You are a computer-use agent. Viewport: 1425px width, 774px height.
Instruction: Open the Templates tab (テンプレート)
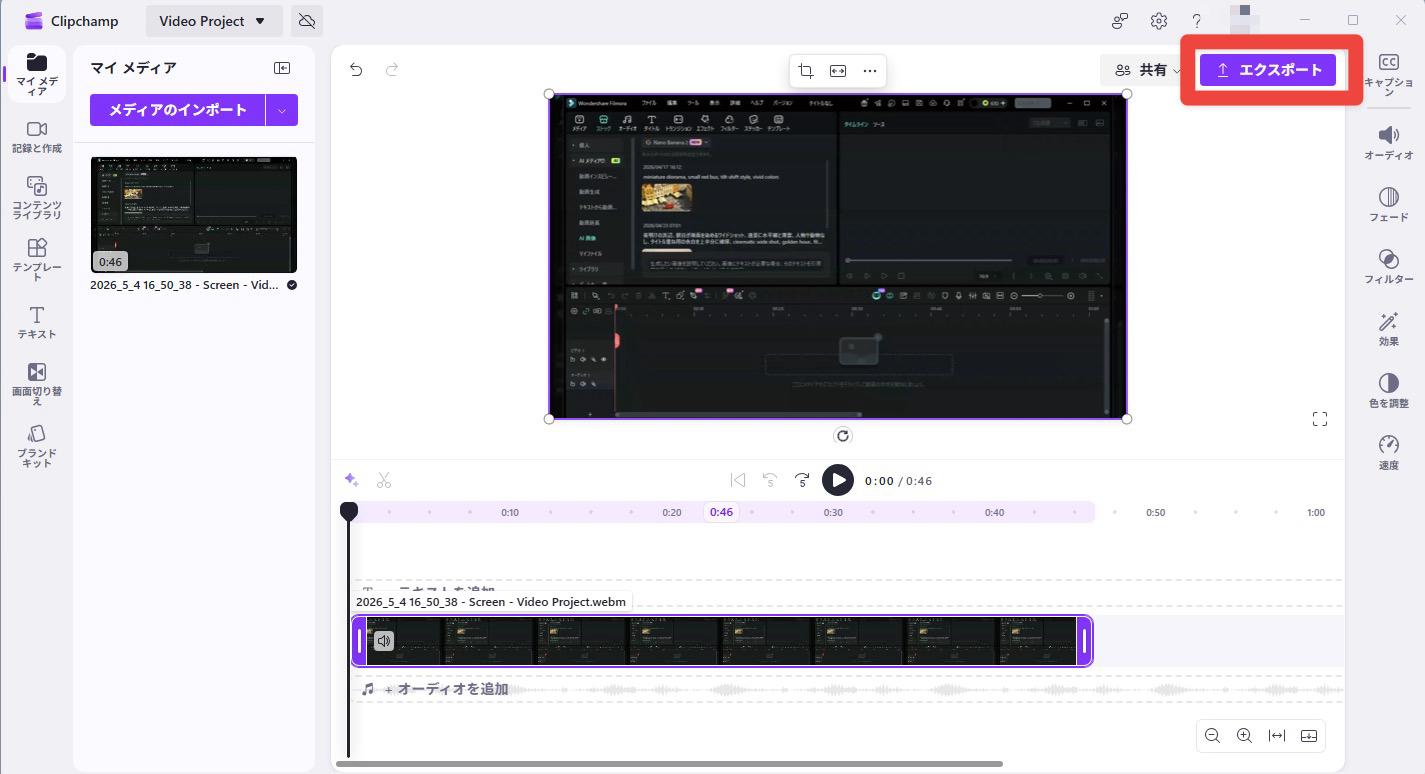(36, 259)
